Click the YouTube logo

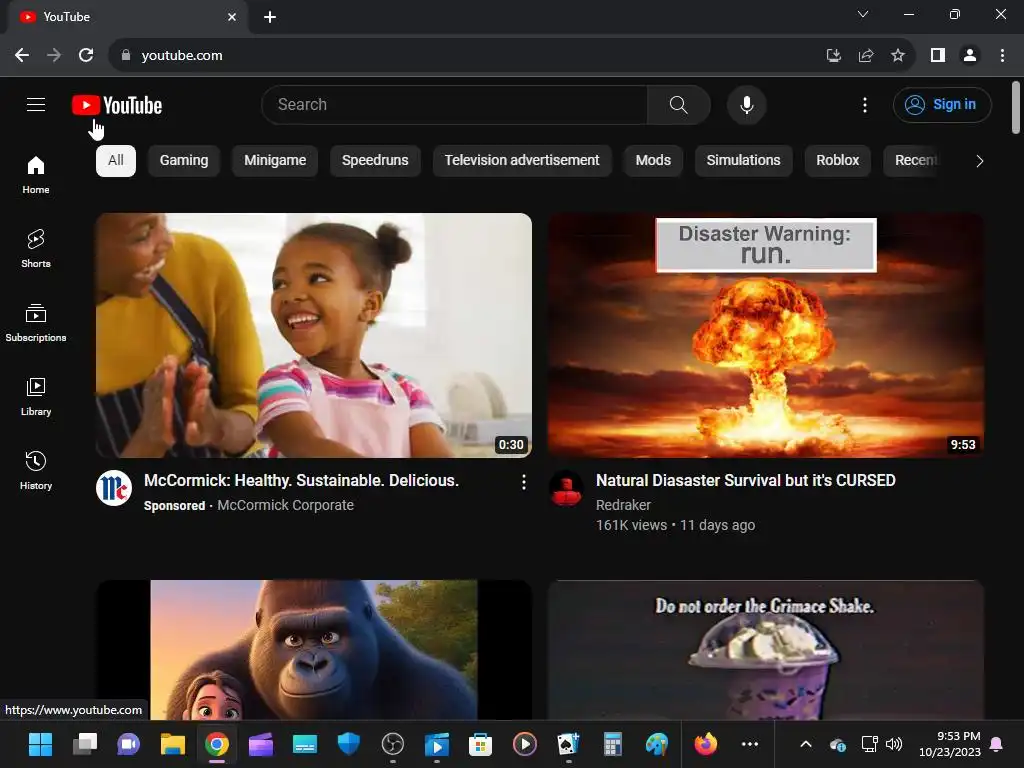pyautogui.click(x=117, y=105)
